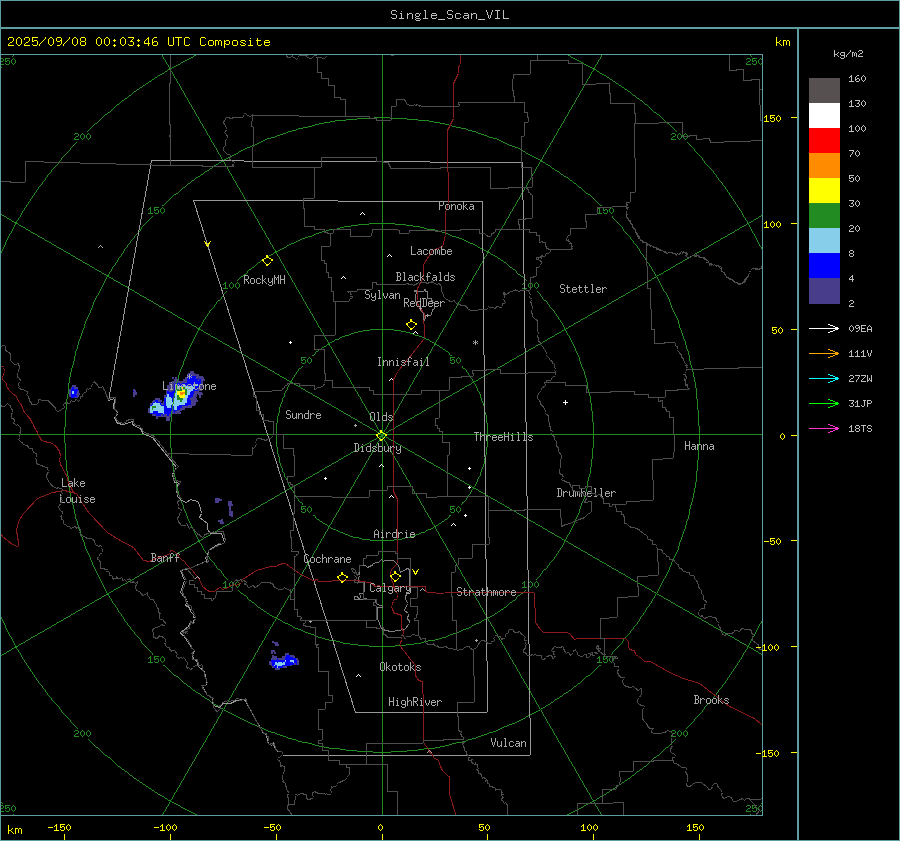
Task: Click the HighRiver label
Action: coord(415,702)
